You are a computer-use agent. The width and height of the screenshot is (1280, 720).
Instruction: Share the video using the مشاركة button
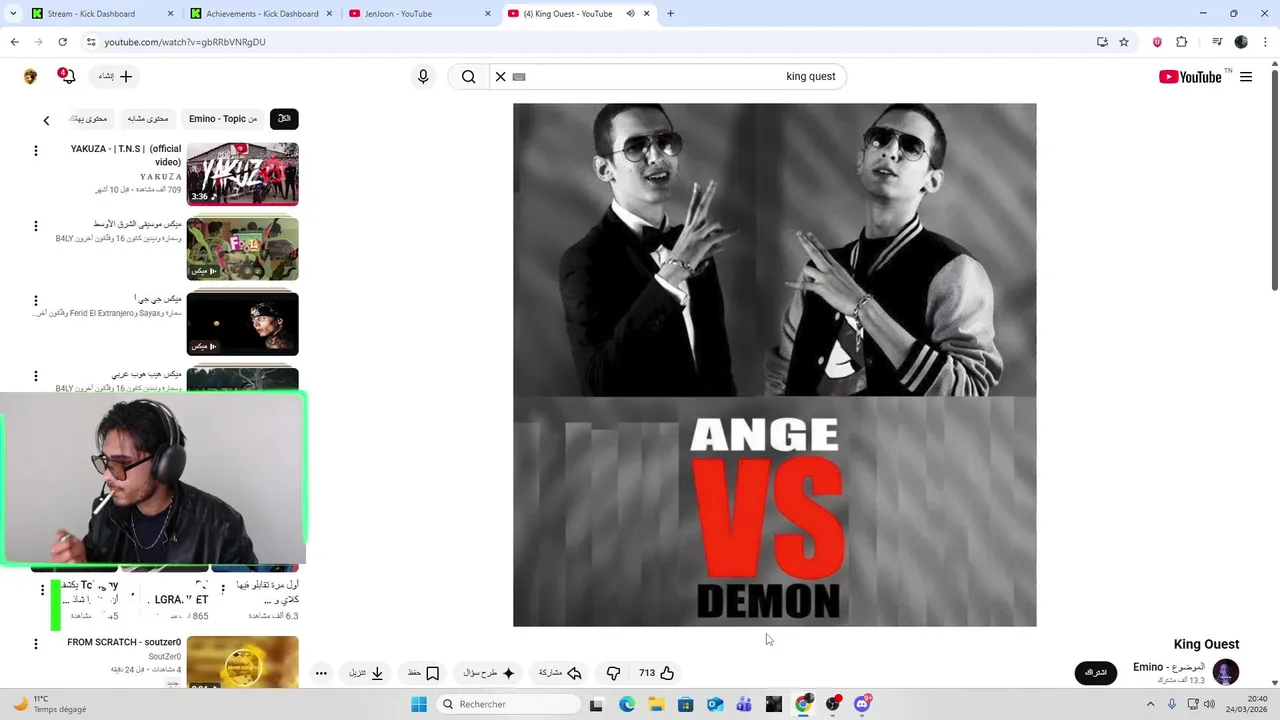click(560, 673)
